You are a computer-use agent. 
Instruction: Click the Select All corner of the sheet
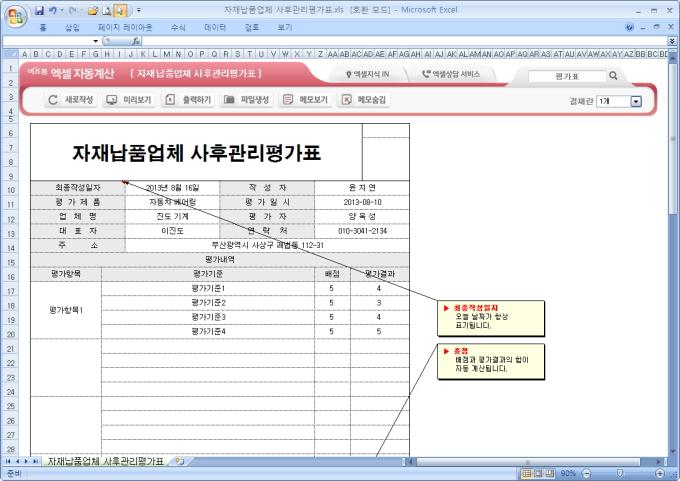(x=10, y=54)
